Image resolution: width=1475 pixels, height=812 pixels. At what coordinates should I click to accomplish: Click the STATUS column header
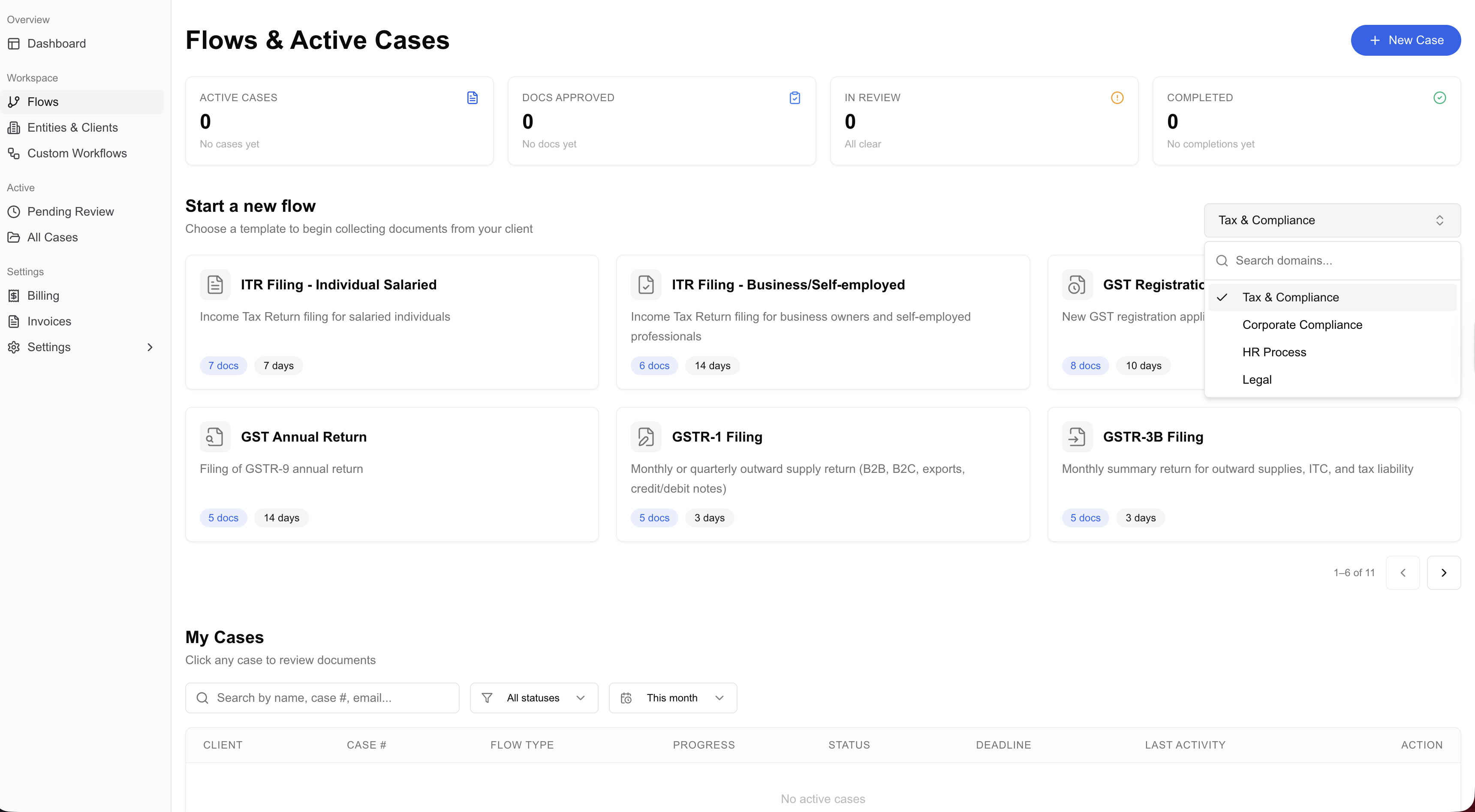pos(849,746)
